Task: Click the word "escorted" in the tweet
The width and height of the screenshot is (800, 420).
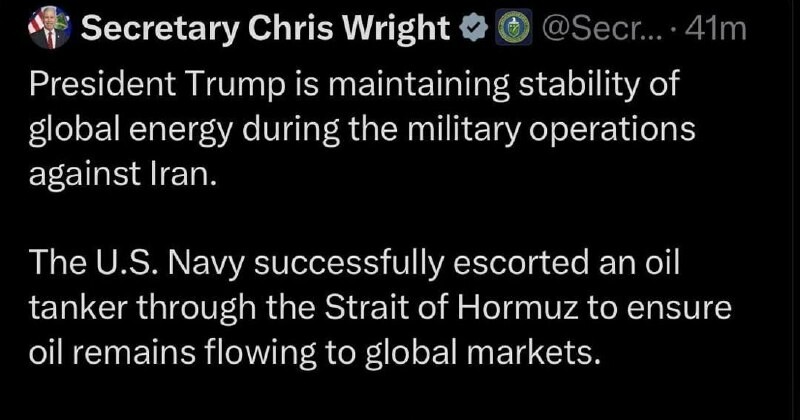Action: pos(542,263)
